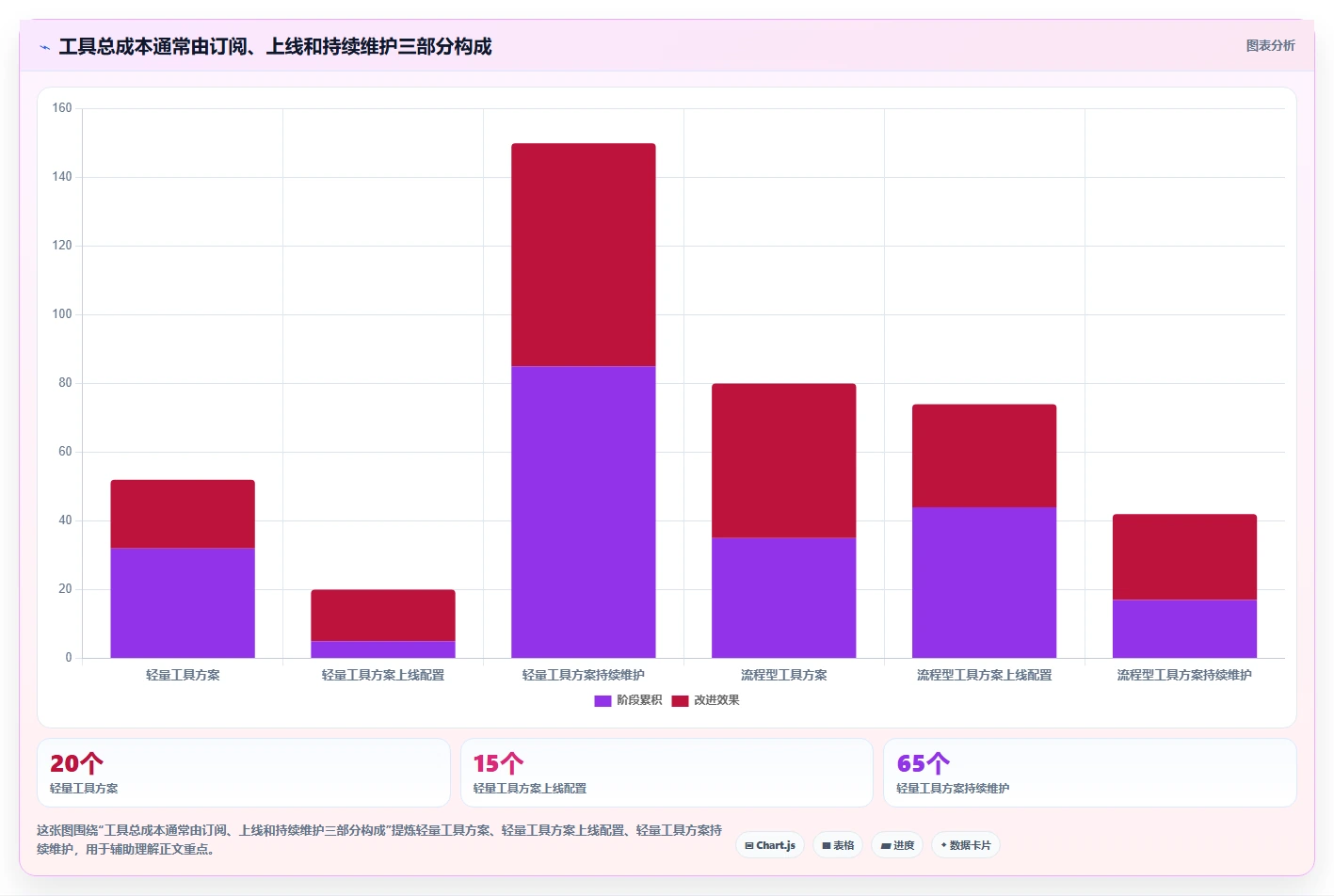Open the 65个 轻量工具方案持续维护 data card
The image size is (1334, 896).
pos(1090,773)
